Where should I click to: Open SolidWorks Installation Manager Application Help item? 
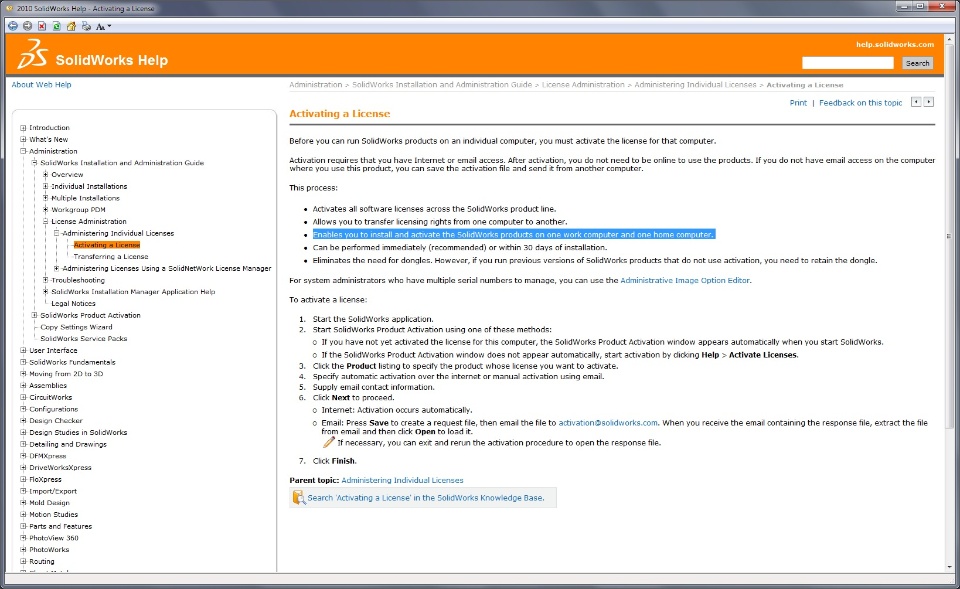tap(133, 291)
